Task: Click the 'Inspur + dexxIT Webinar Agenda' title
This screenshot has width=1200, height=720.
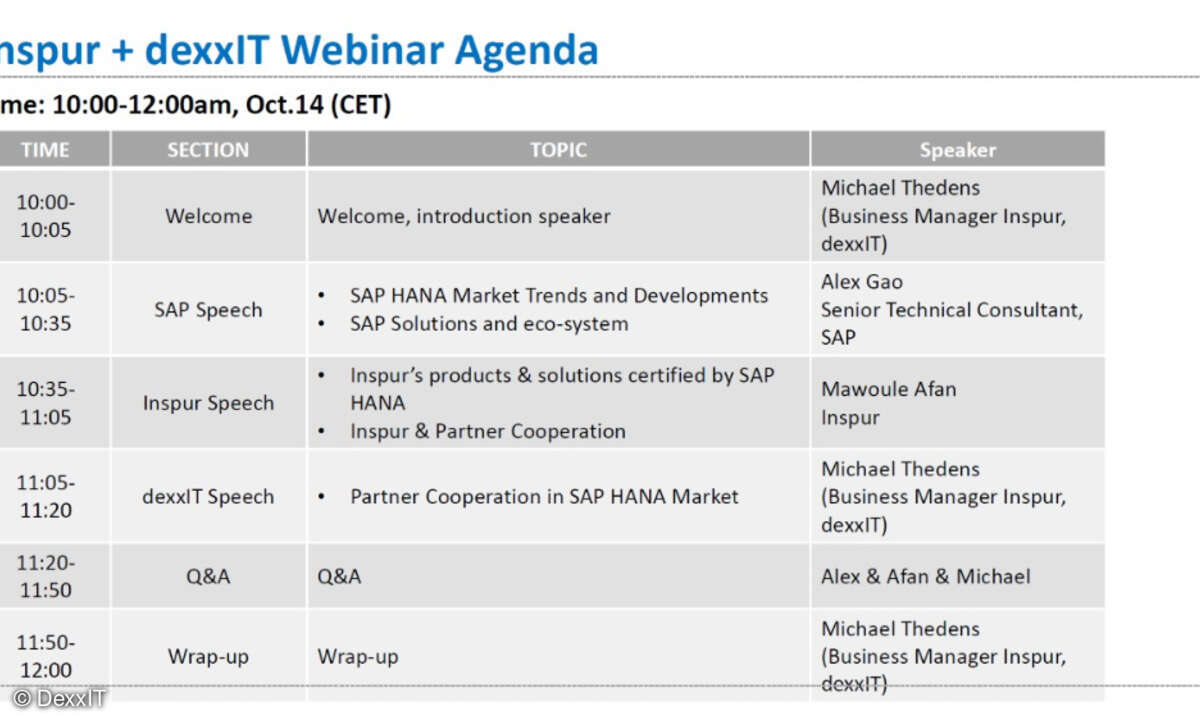Action: [297, 49]
